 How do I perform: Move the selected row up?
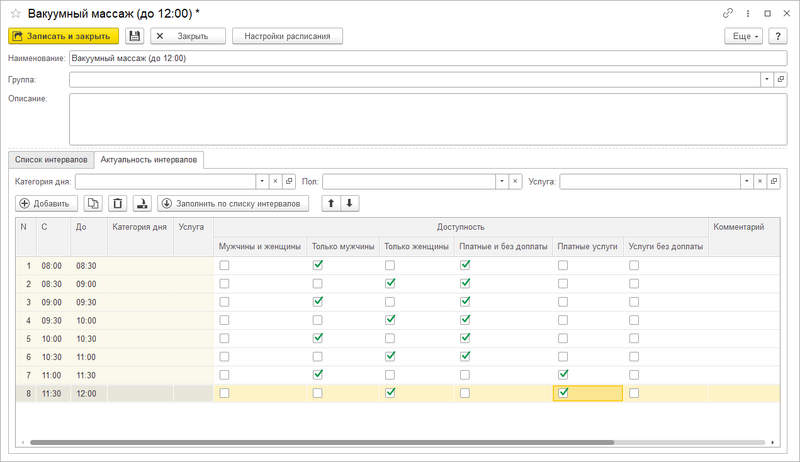coord(330,203)
